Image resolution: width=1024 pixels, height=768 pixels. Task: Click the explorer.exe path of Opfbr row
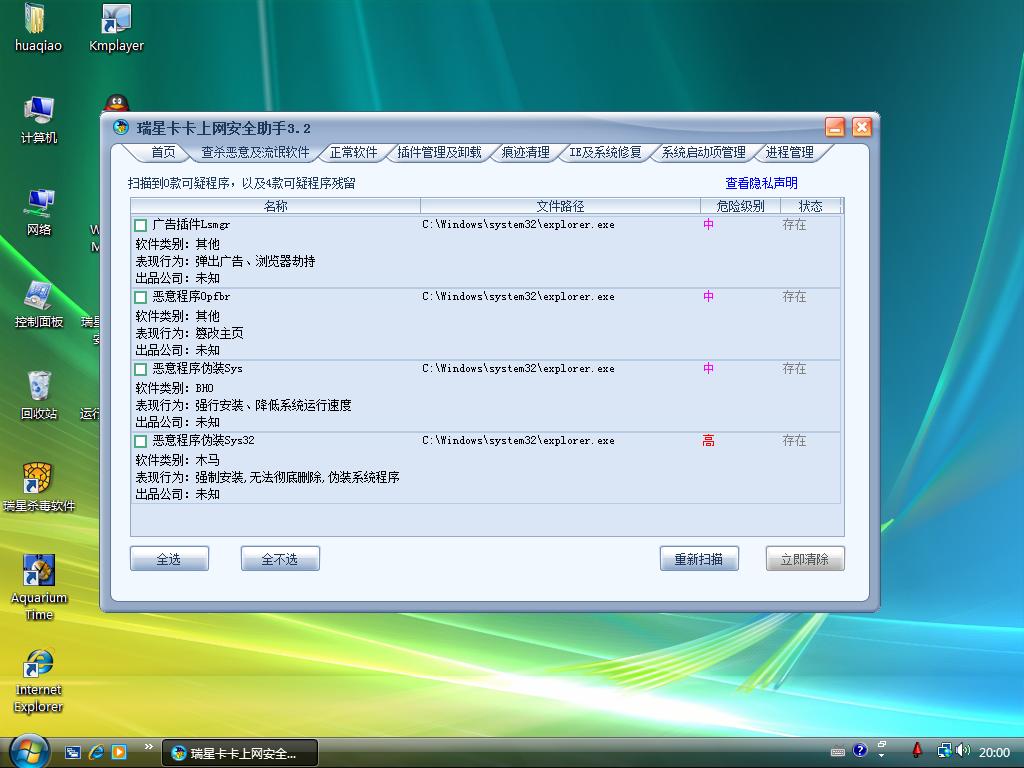(518, 296)
